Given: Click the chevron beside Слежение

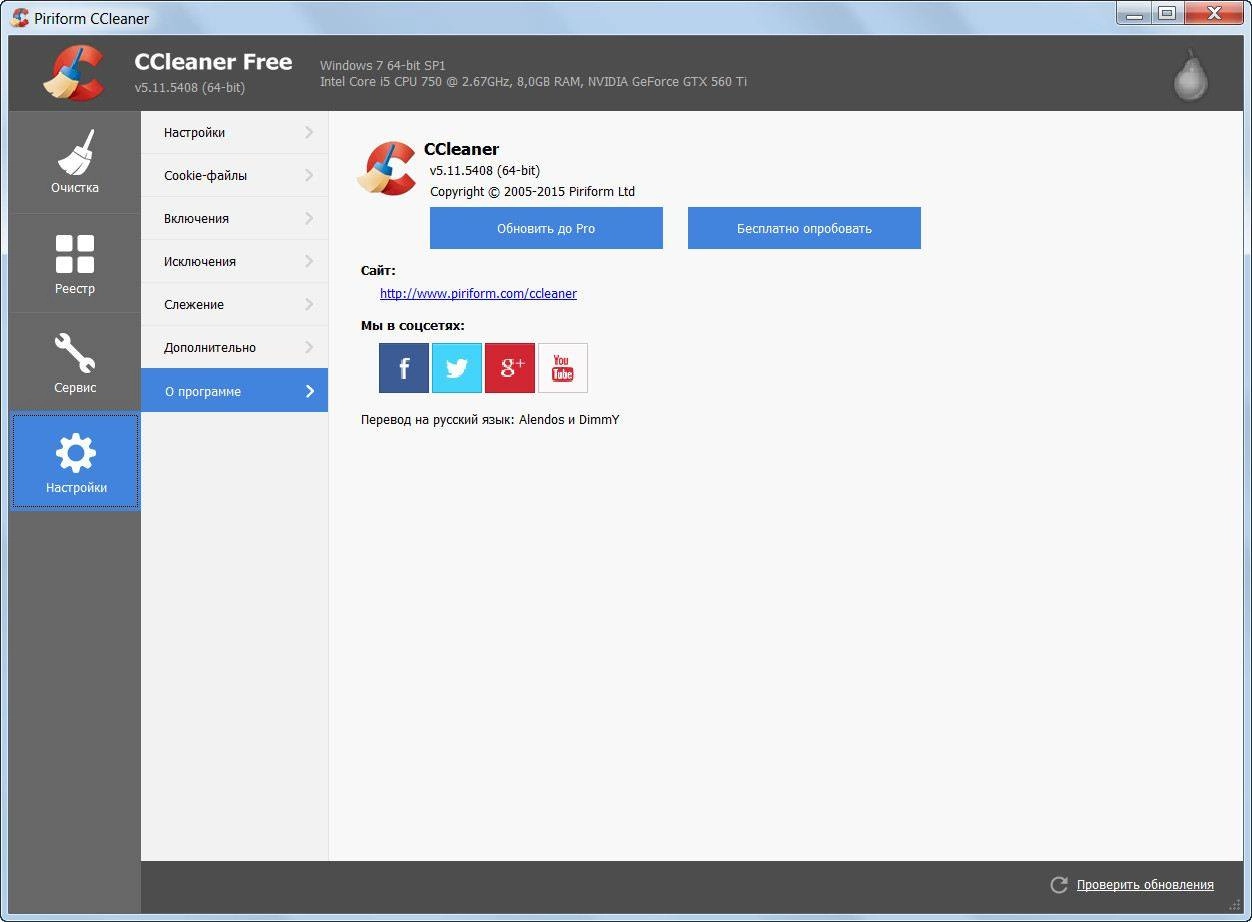Looking at the screenshot, I should point(309,304).
